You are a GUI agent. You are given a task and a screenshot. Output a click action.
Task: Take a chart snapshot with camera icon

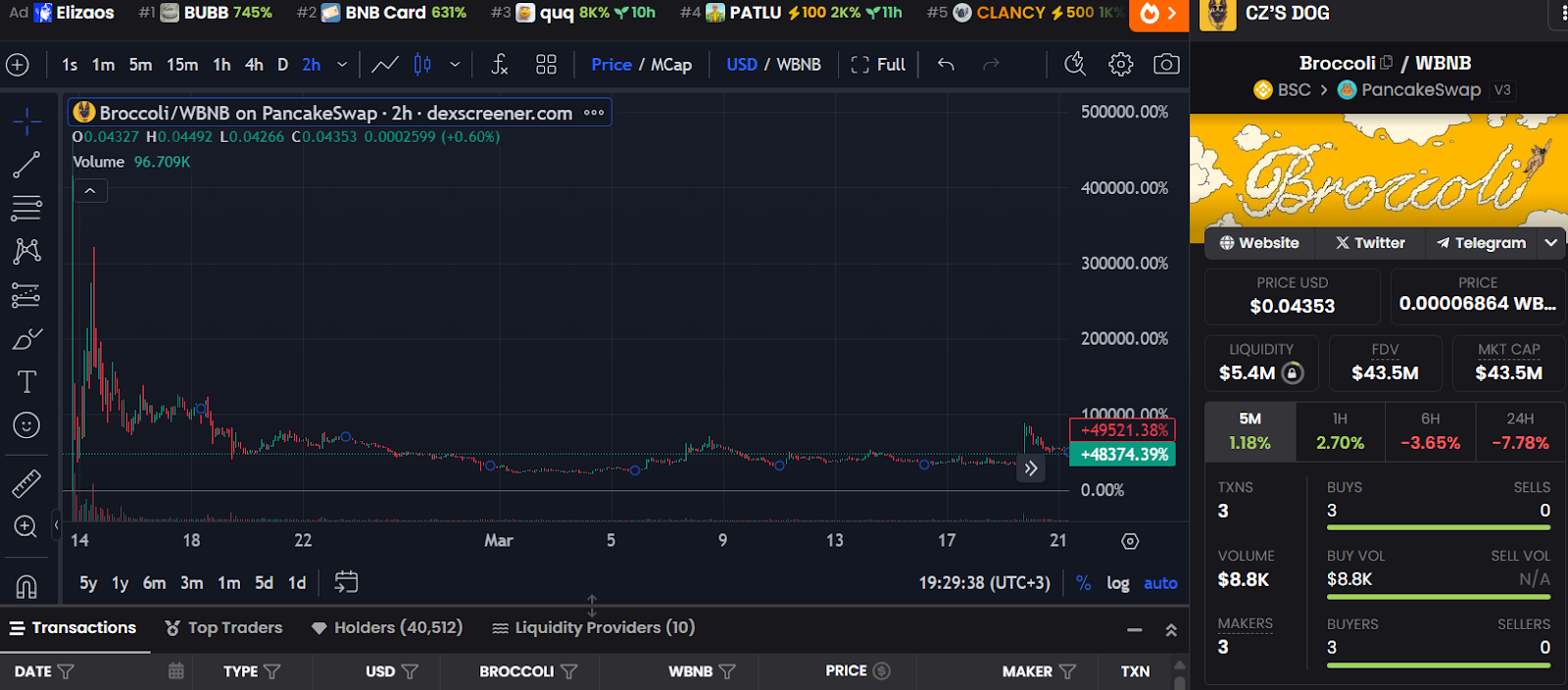(x=1166, y=65)
